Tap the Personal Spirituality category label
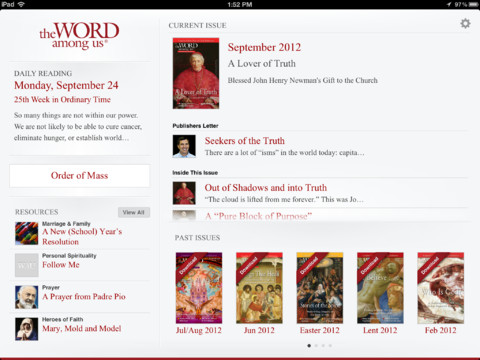The height and width of the screenshot is (360, 480). tap(69, 256)
